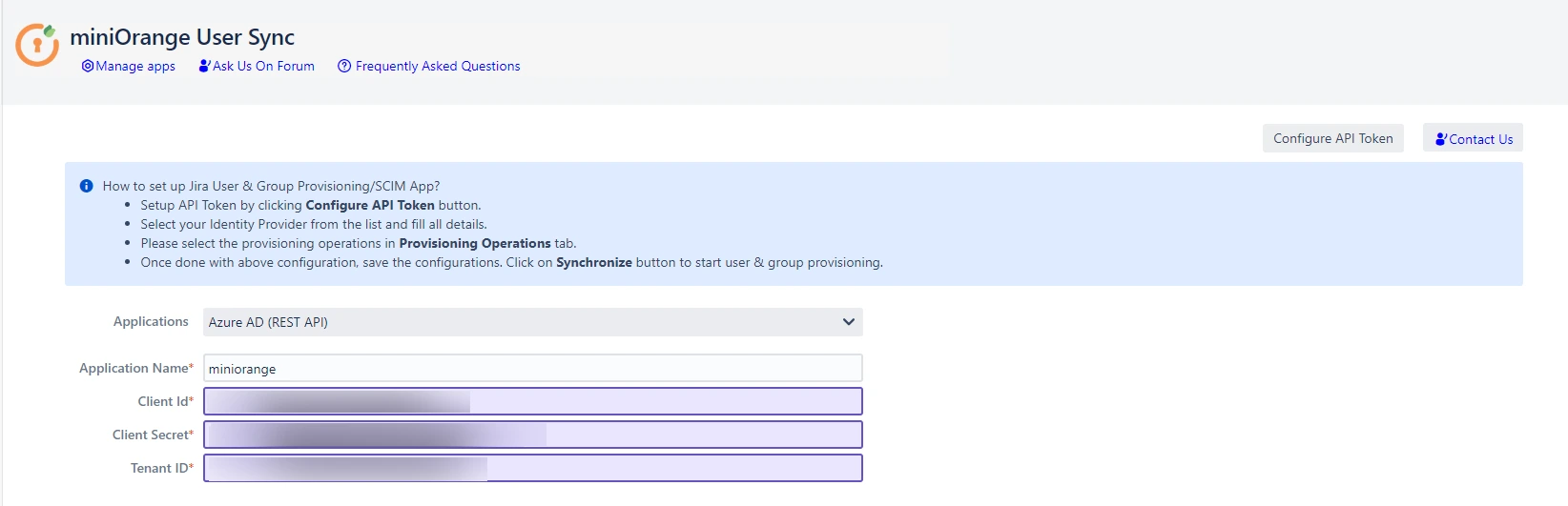Image resolution: width=1568 pixels, height=506 pixels.
Task: Open Frequently Asked Questions link
Action: 438,66
